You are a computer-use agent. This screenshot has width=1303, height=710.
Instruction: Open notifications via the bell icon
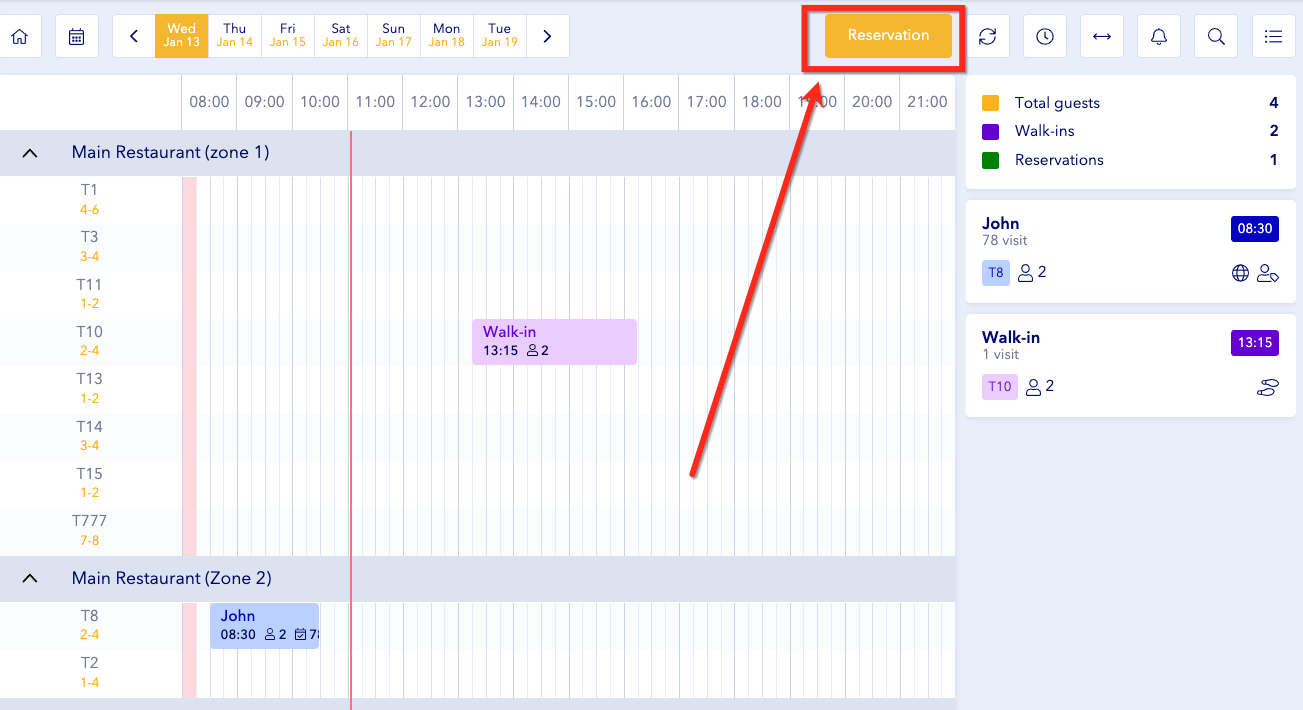[1158, 35]
